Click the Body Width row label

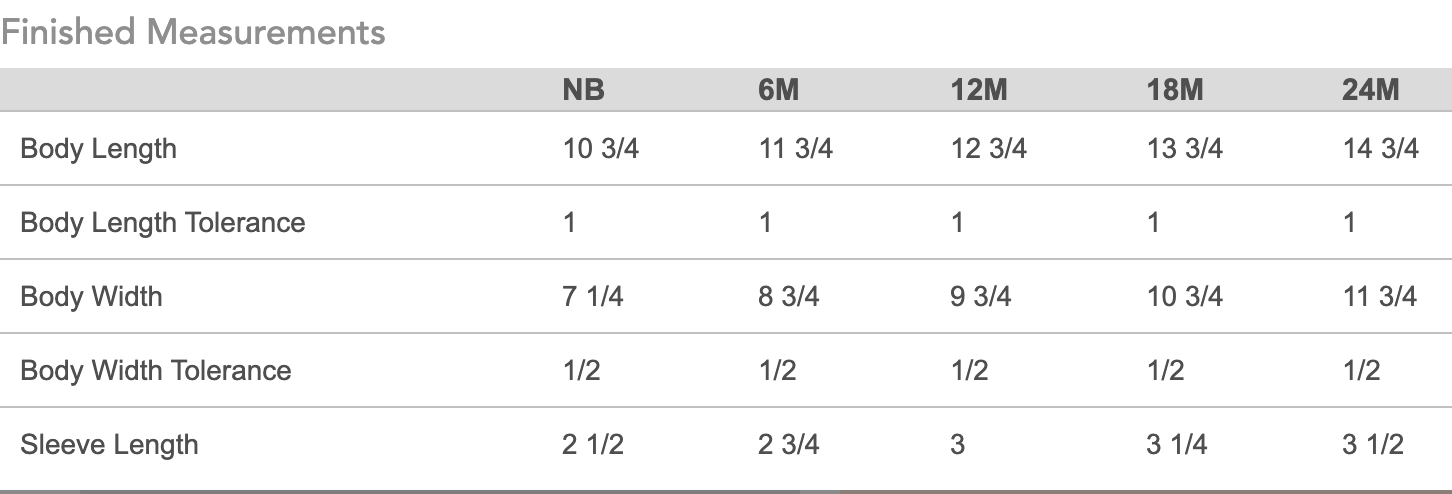(x=91, y=296)
